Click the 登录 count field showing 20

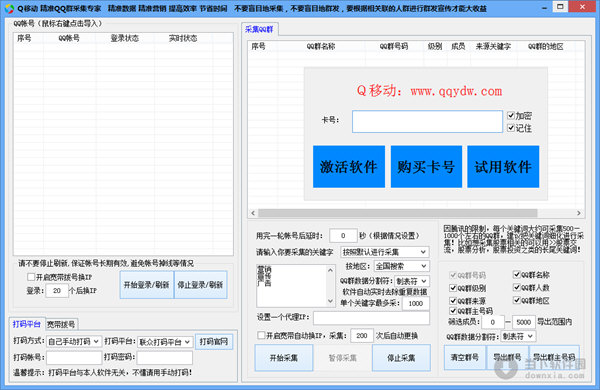coord(57,290)
